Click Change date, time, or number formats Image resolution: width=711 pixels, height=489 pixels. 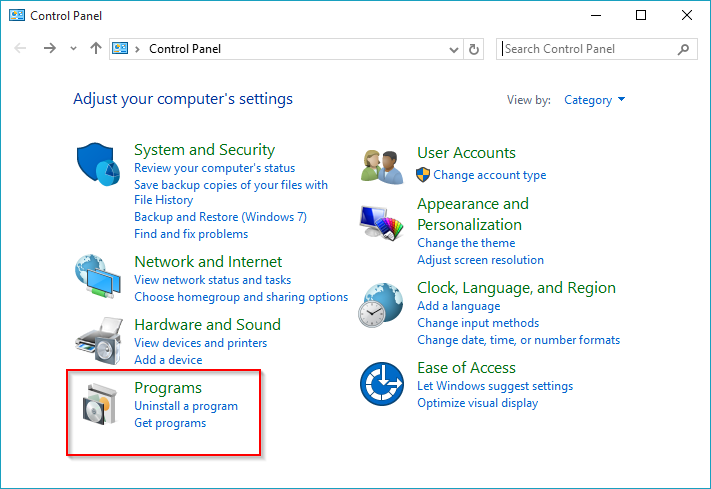pos(518,340)
